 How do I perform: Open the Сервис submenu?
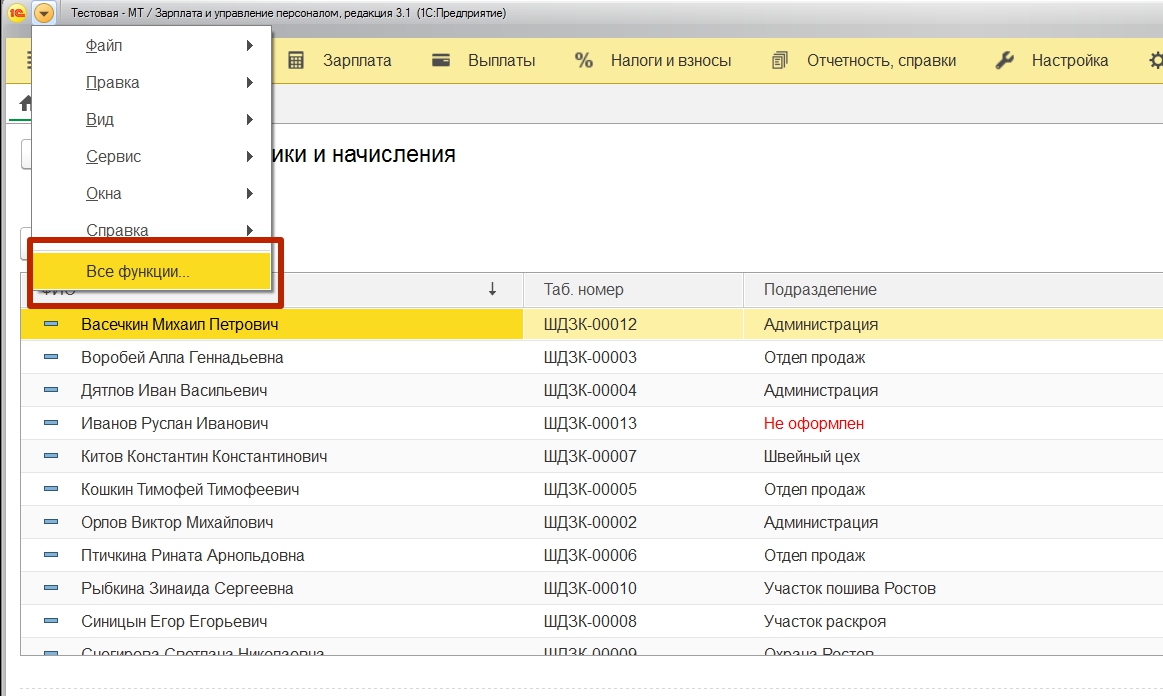pyautogui.click(x=152, y=157)
